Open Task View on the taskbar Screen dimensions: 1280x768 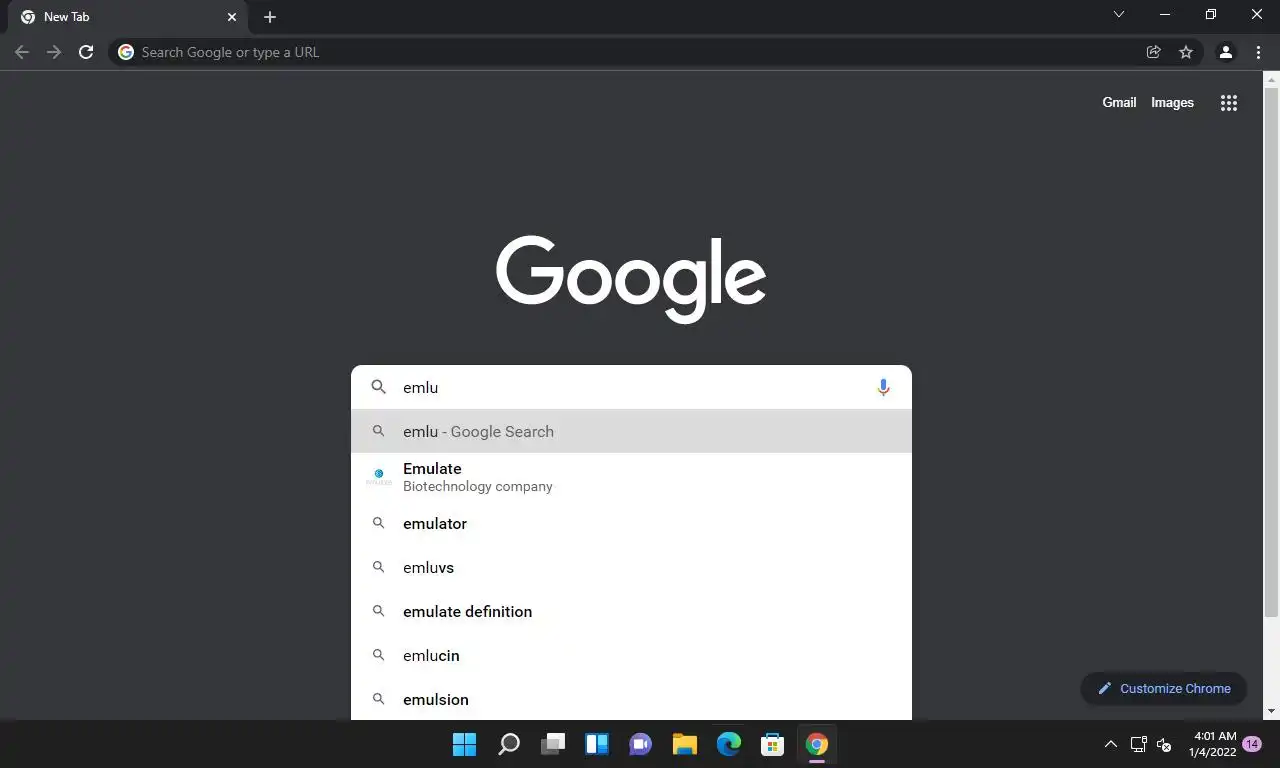tap(553, 744)
